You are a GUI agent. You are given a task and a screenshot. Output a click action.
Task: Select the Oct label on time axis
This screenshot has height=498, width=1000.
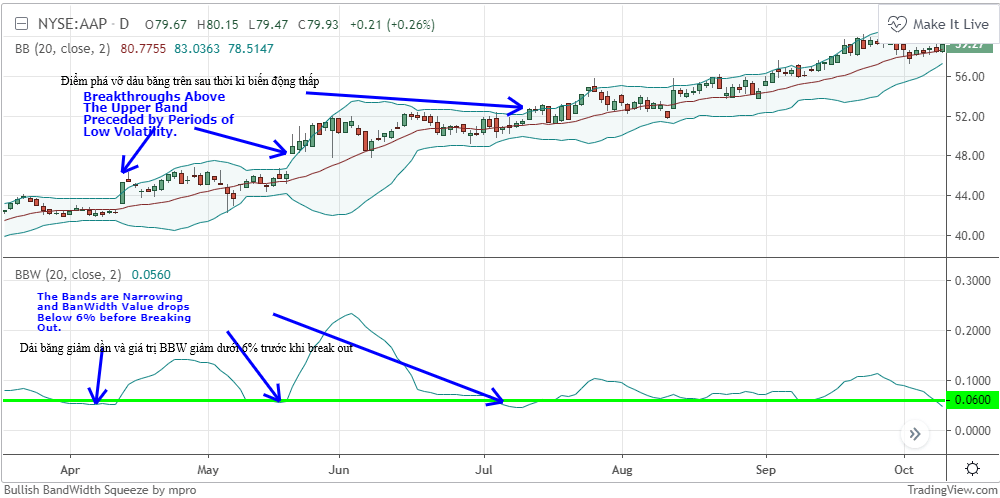(x=904, y=470)
